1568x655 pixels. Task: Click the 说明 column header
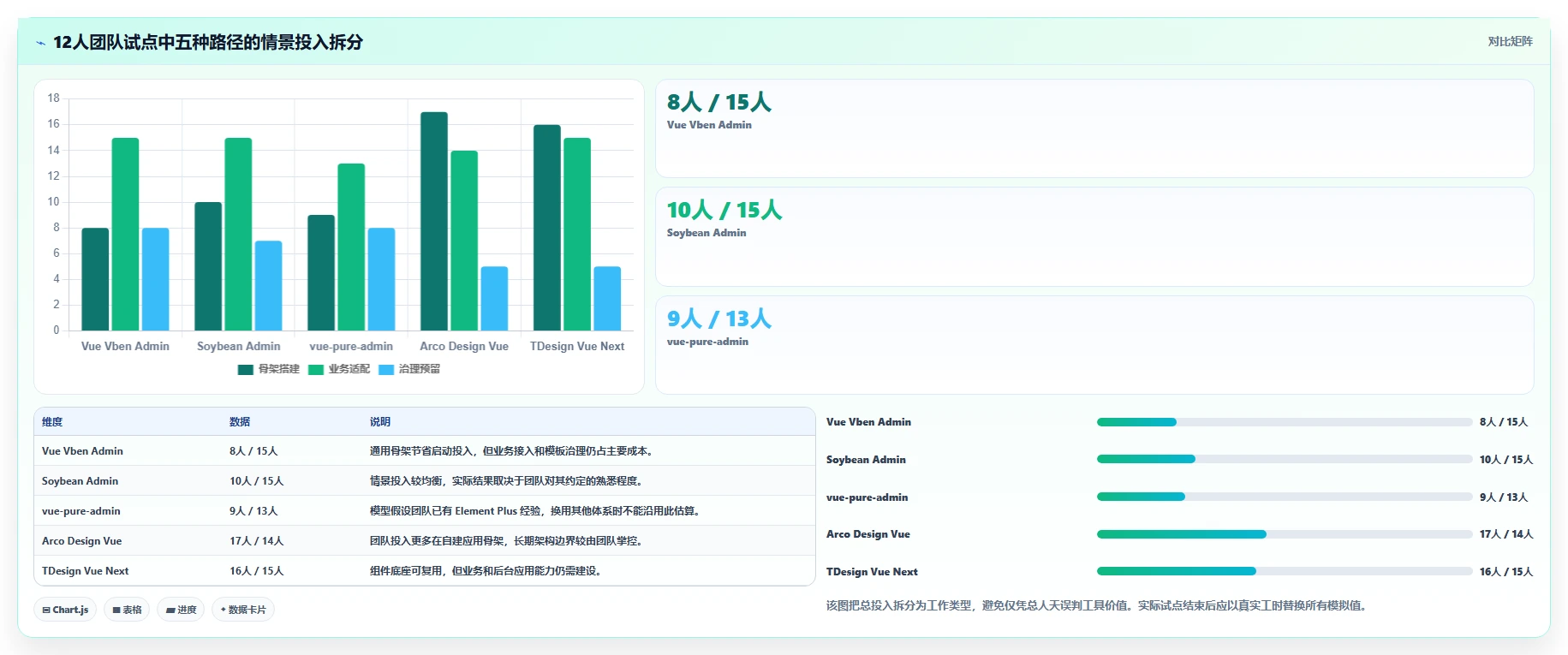tap(380, 422)
